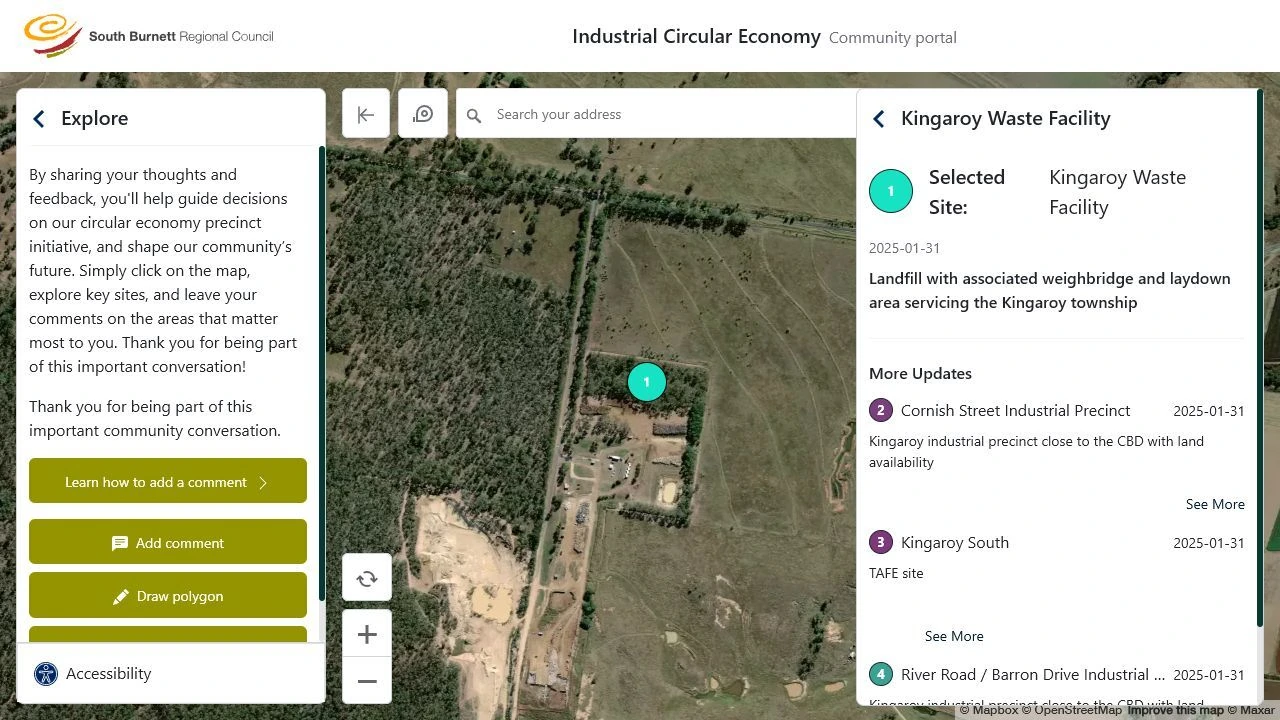Collapse the side panel with arrow icon

tap(366, 114)
